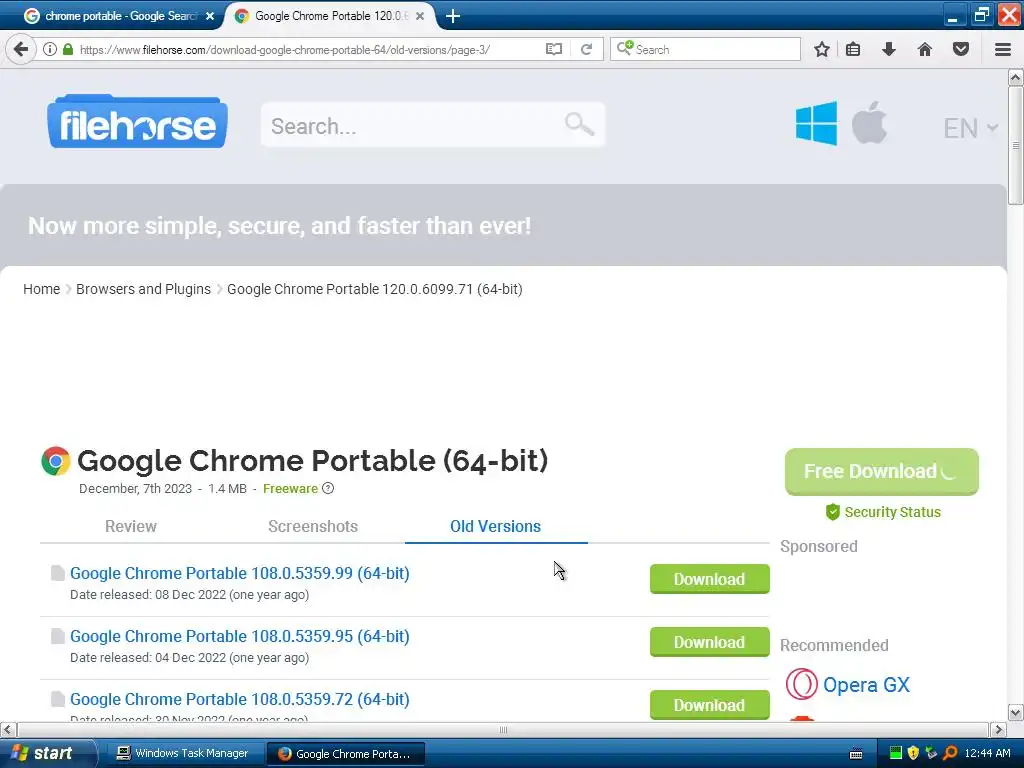Click the scrollbar down arrow
Image resolution: width=1024 pixels, height=768 pixels.
[x=1016, y=712]
